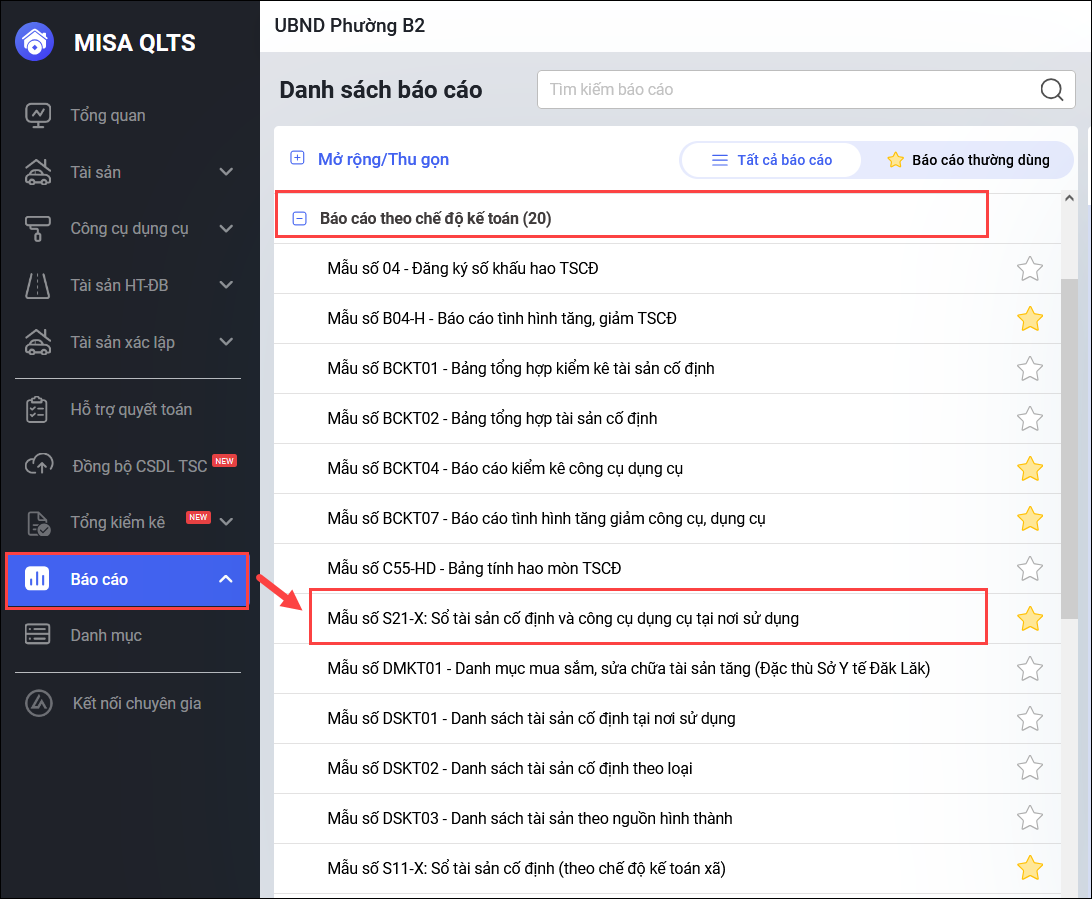Click the Công cụ dụng cụ tool icon
This screenshot has width=1092, height=899.
[38, 228]
